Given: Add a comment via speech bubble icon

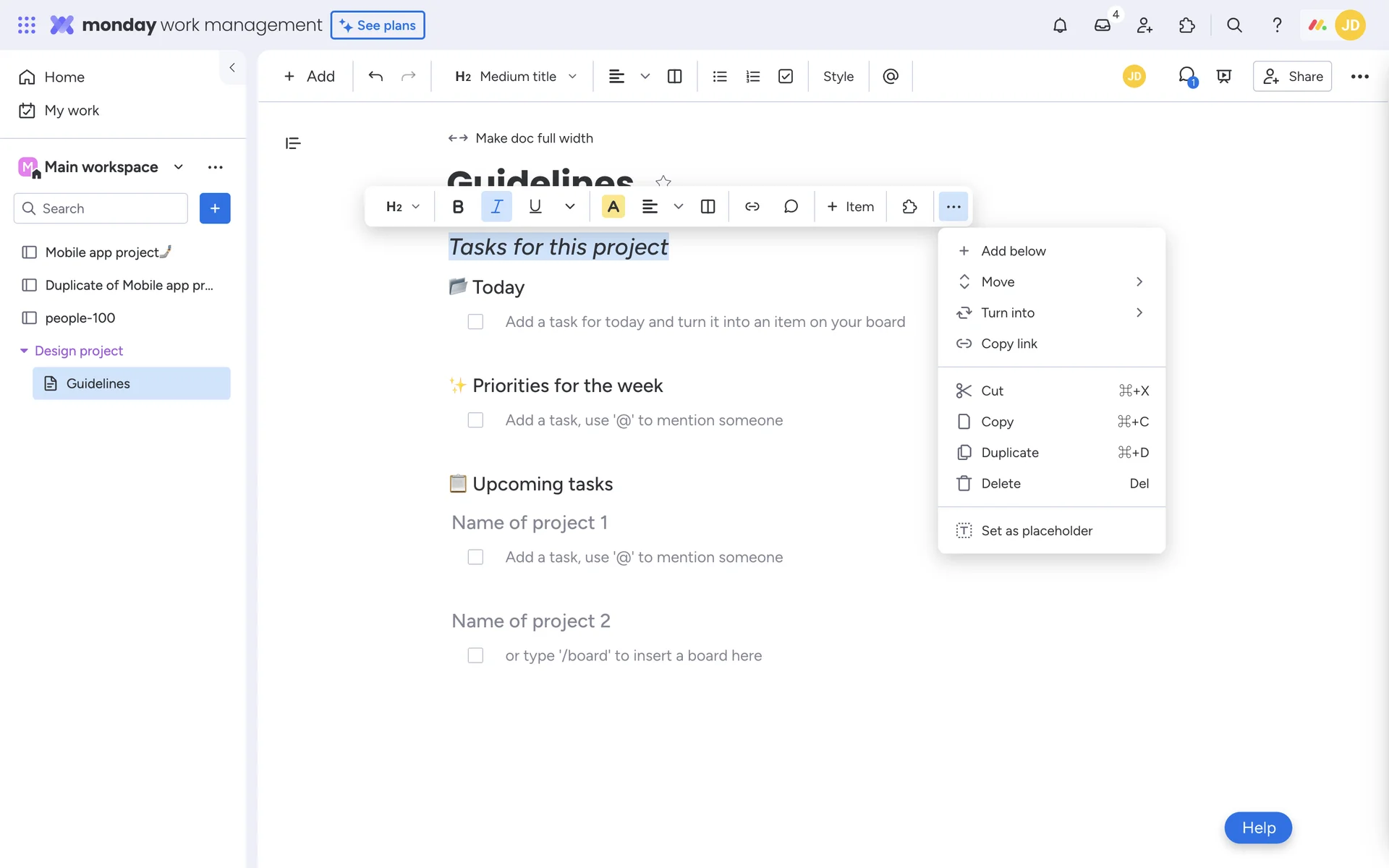Looking at the screenshot, I should coord(791,207).
